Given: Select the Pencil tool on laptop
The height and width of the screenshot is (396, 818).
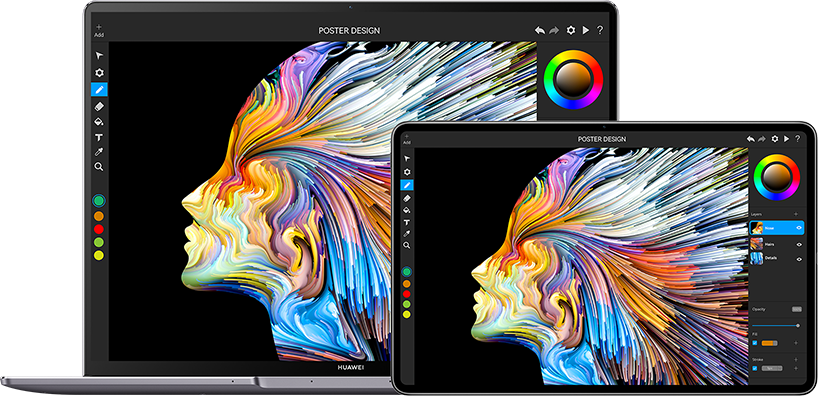Looking at the screenshot, I should 99,89.
